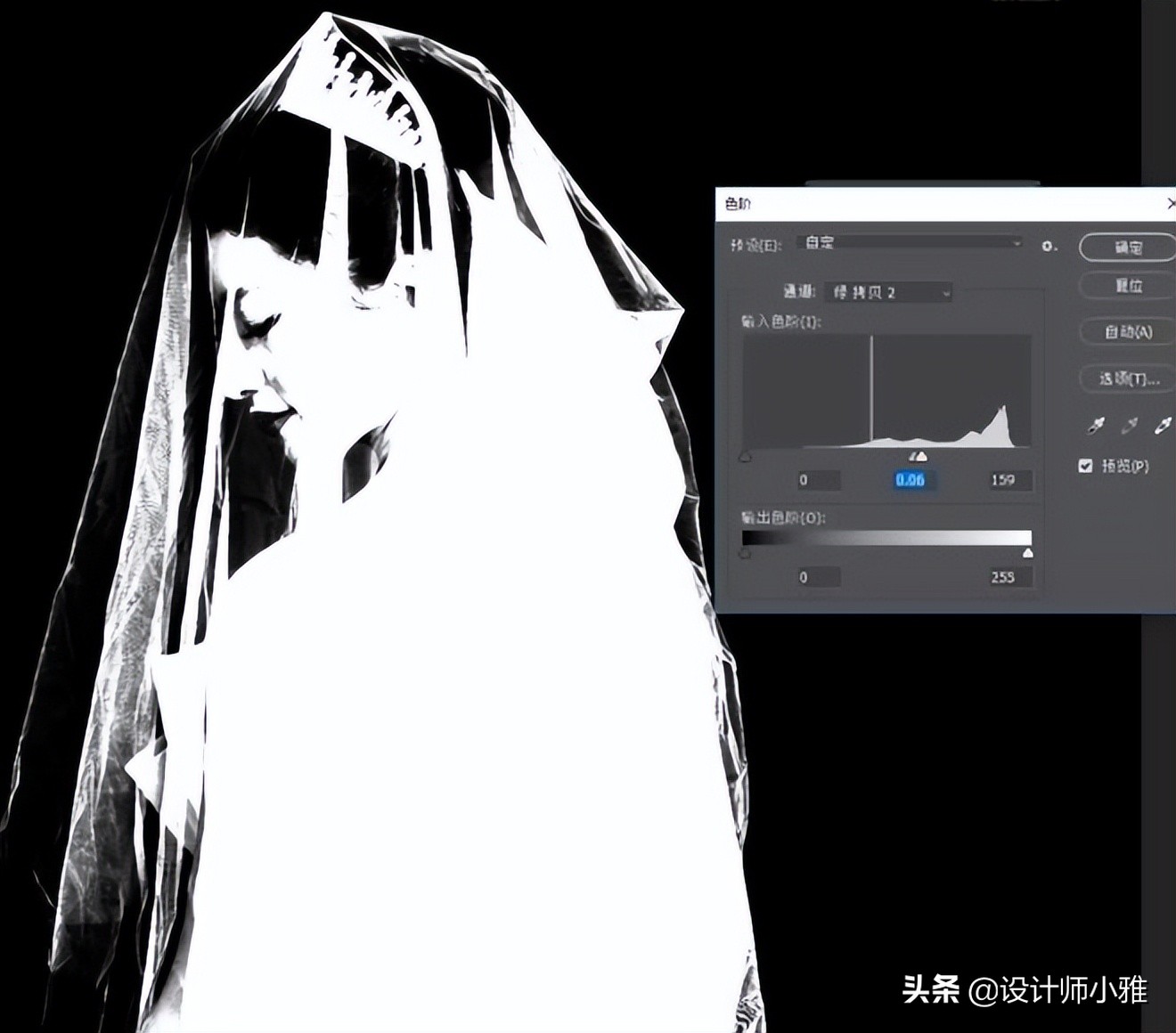This screenshot has width=1176, height=1033.
Task: Select the white point eyedropper tool
Action: pos(1164,426)
